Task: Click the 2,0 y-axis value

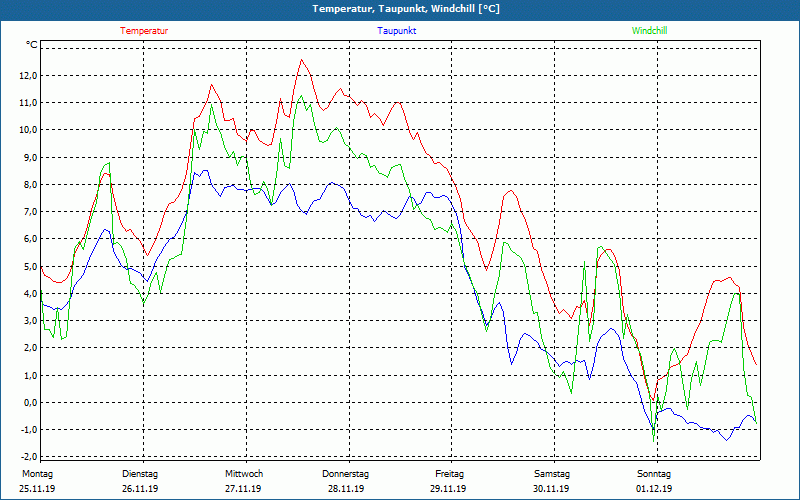Action: (31, 347)
